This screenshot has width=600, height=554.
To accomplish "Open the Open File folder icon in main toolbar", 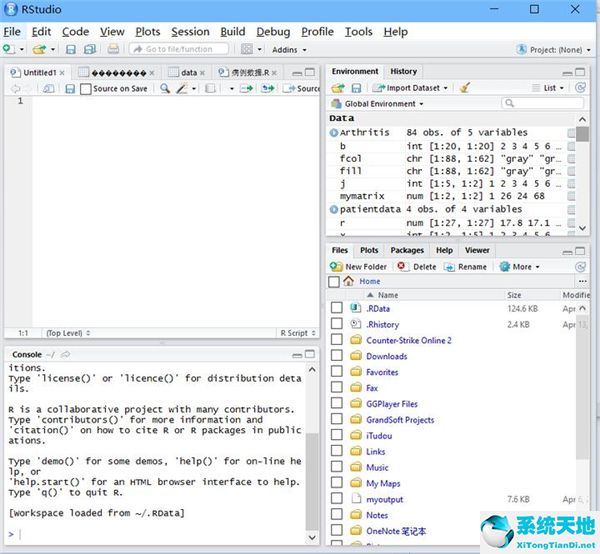I will (x=39, y=49).
